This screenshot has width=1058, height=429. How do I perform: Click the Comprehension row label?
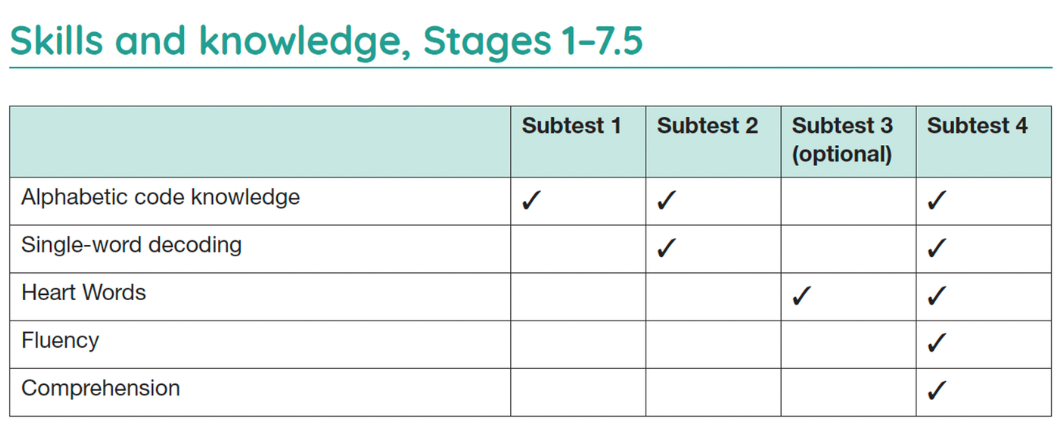click(x=100, y=388)
